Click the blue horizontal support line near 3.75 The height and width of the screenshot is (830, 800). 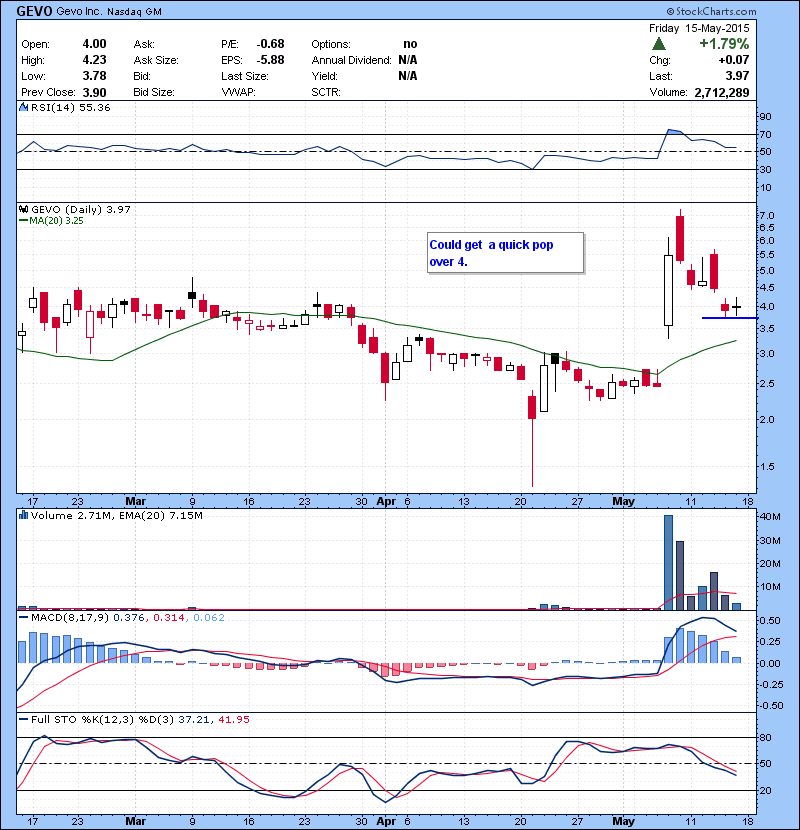(x=730, y=318)
